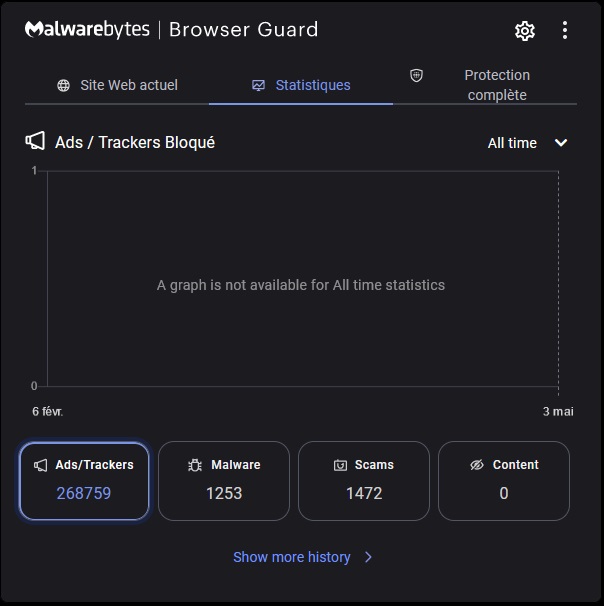Click the Show more history link
The height and width of the screenshot is (606, 604).
click(292, 557)
